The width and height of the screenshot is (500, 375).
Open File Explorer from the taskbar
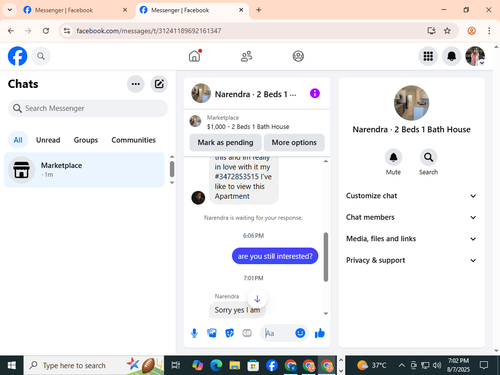(x=234, y=366)
